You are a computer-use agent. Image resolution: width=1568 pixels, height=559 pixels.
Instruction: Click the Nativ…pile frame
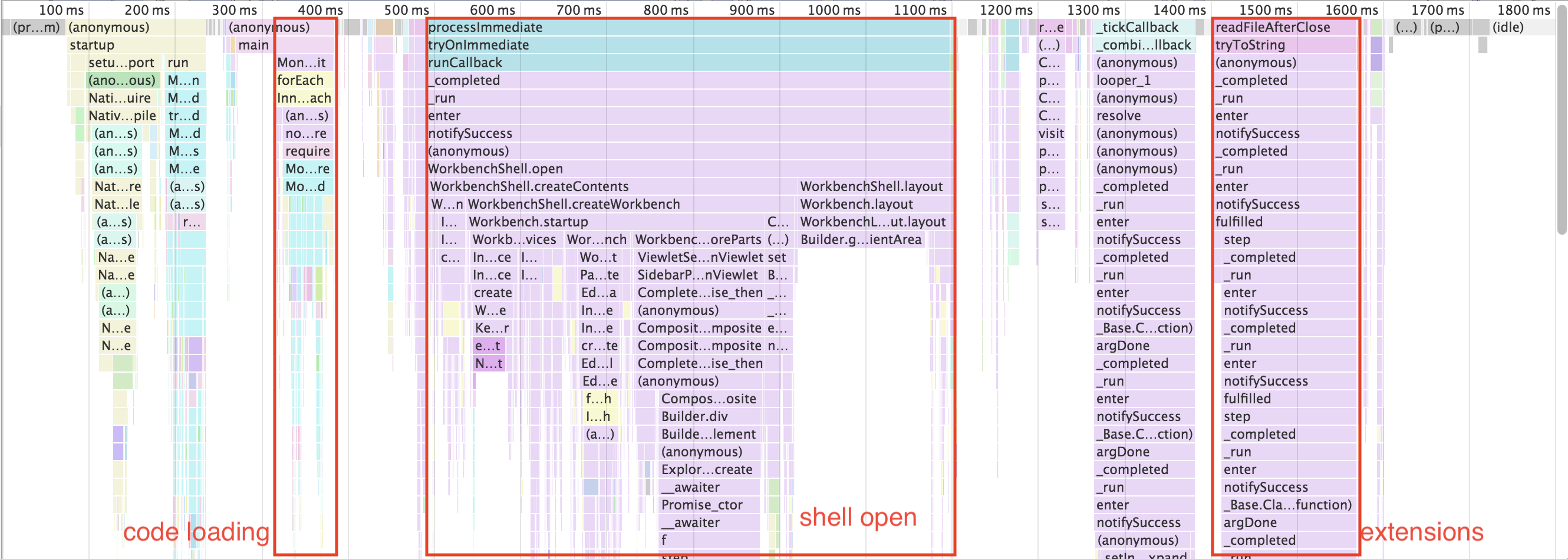click(x=123, y=116)
